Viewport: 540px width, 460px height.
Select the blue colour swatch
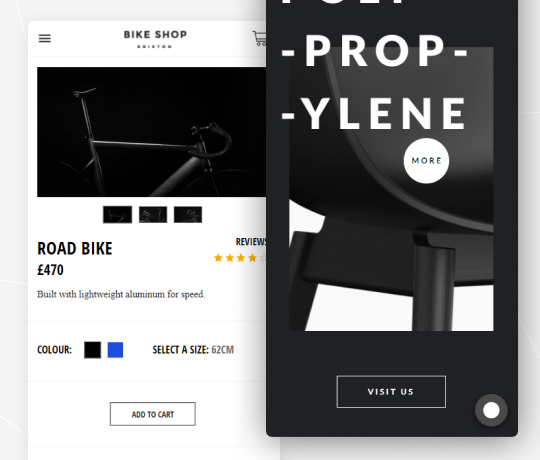[115, 350]
